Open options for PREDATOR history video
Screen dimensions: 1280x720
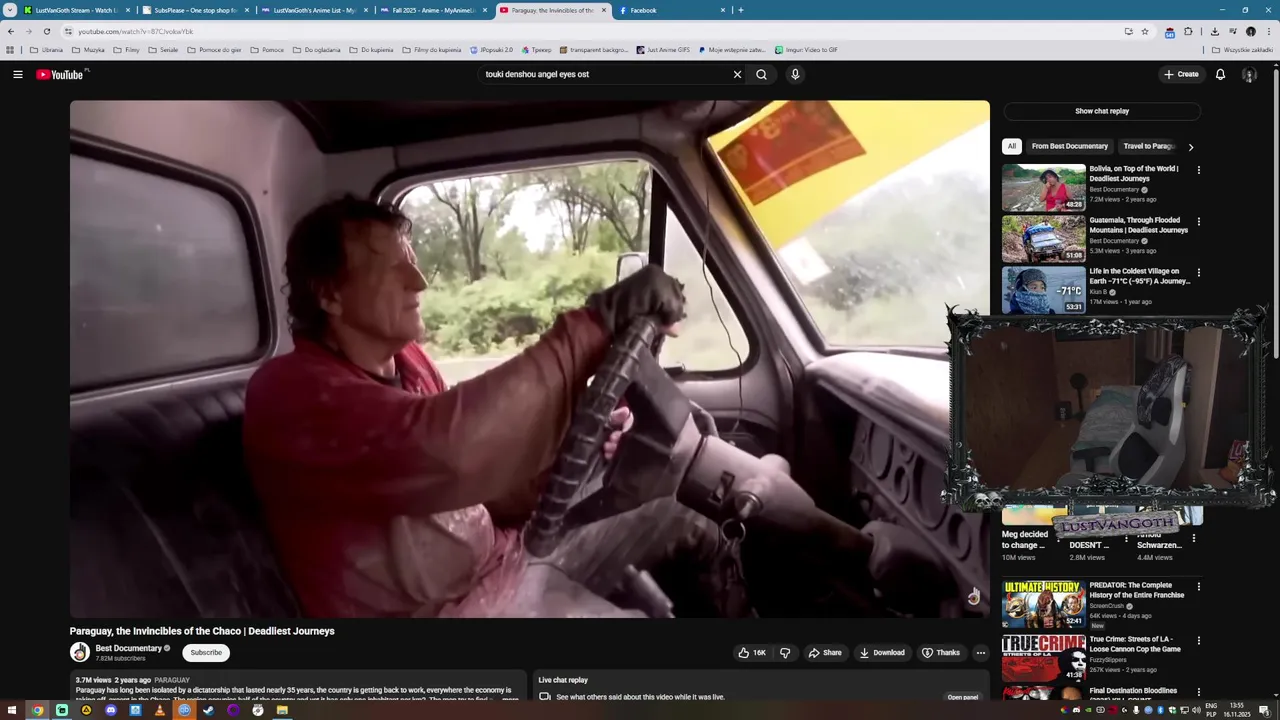coord(1198,587)
